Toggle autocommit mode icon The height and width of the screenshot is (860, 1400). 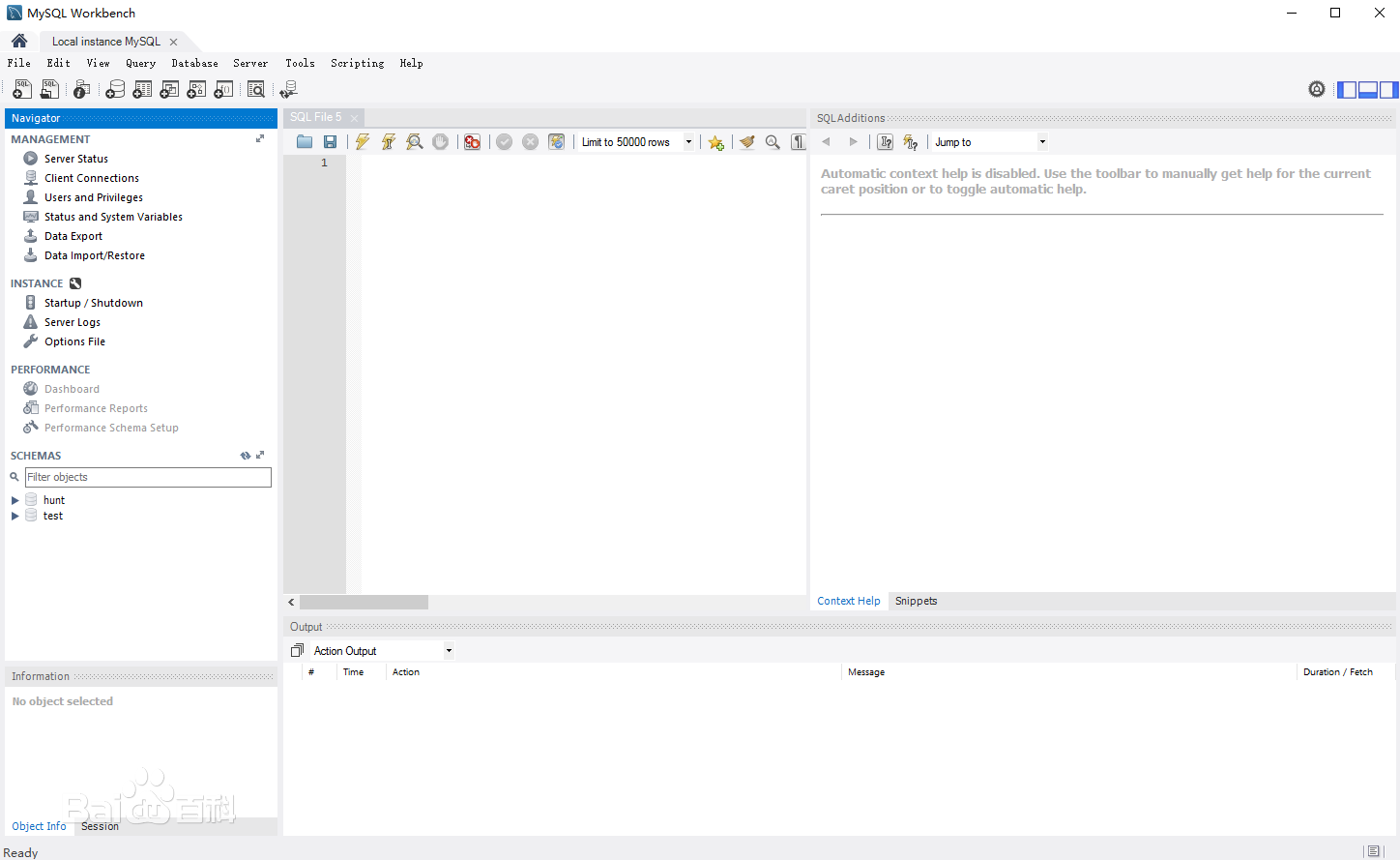coord(556,142)
